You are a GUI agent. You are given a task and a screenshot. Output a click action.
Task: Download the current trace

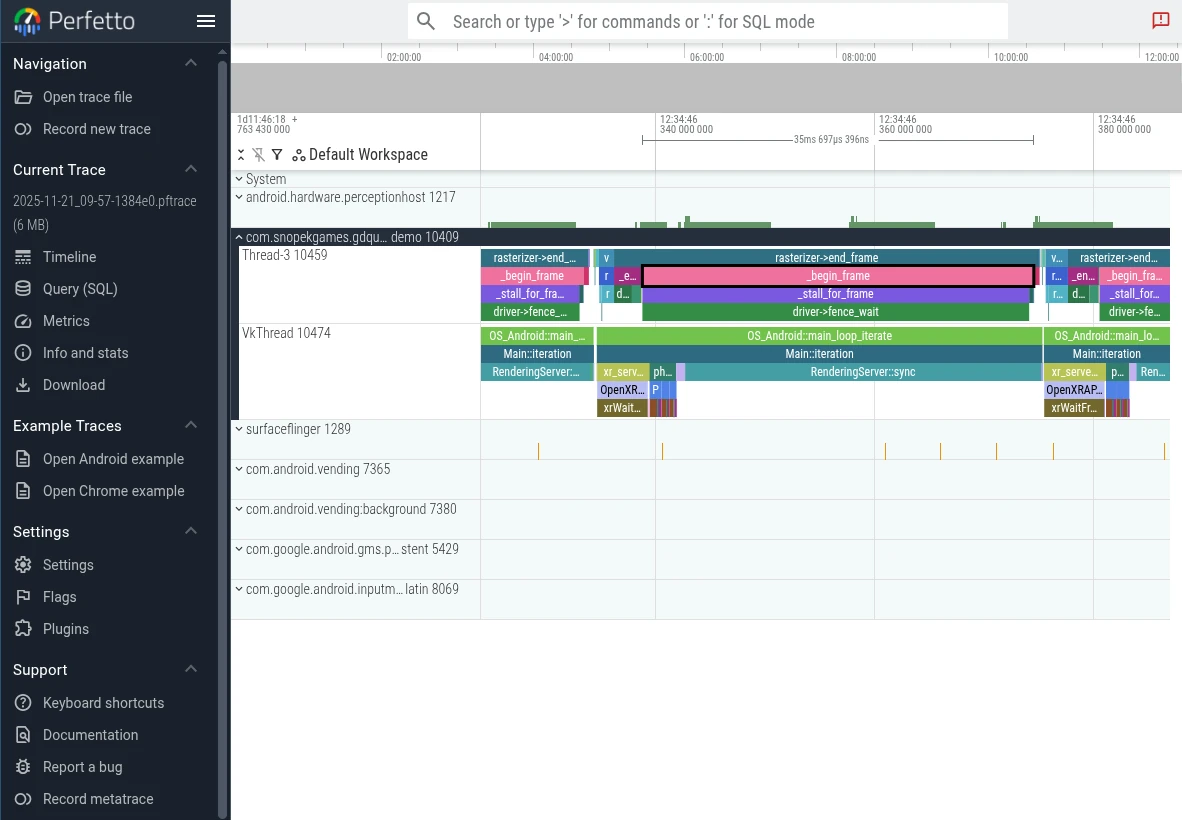click(74, 385)
